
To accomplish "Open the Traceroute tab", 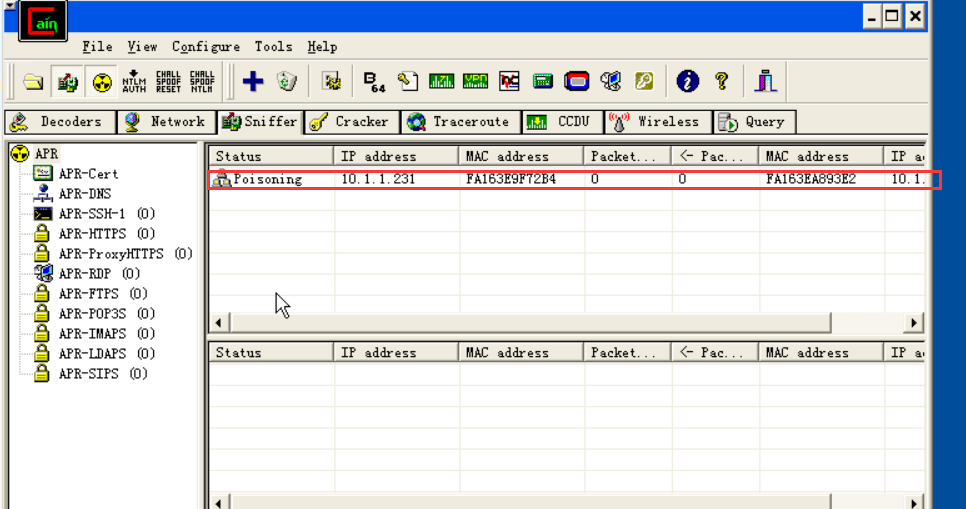I will click(x=460, y=122).
